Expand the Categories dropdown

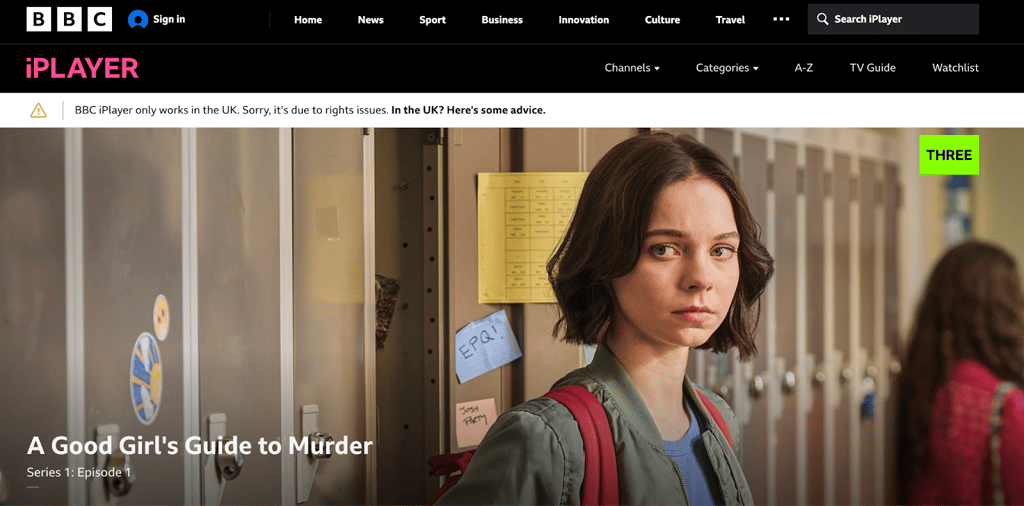(727, 68)
